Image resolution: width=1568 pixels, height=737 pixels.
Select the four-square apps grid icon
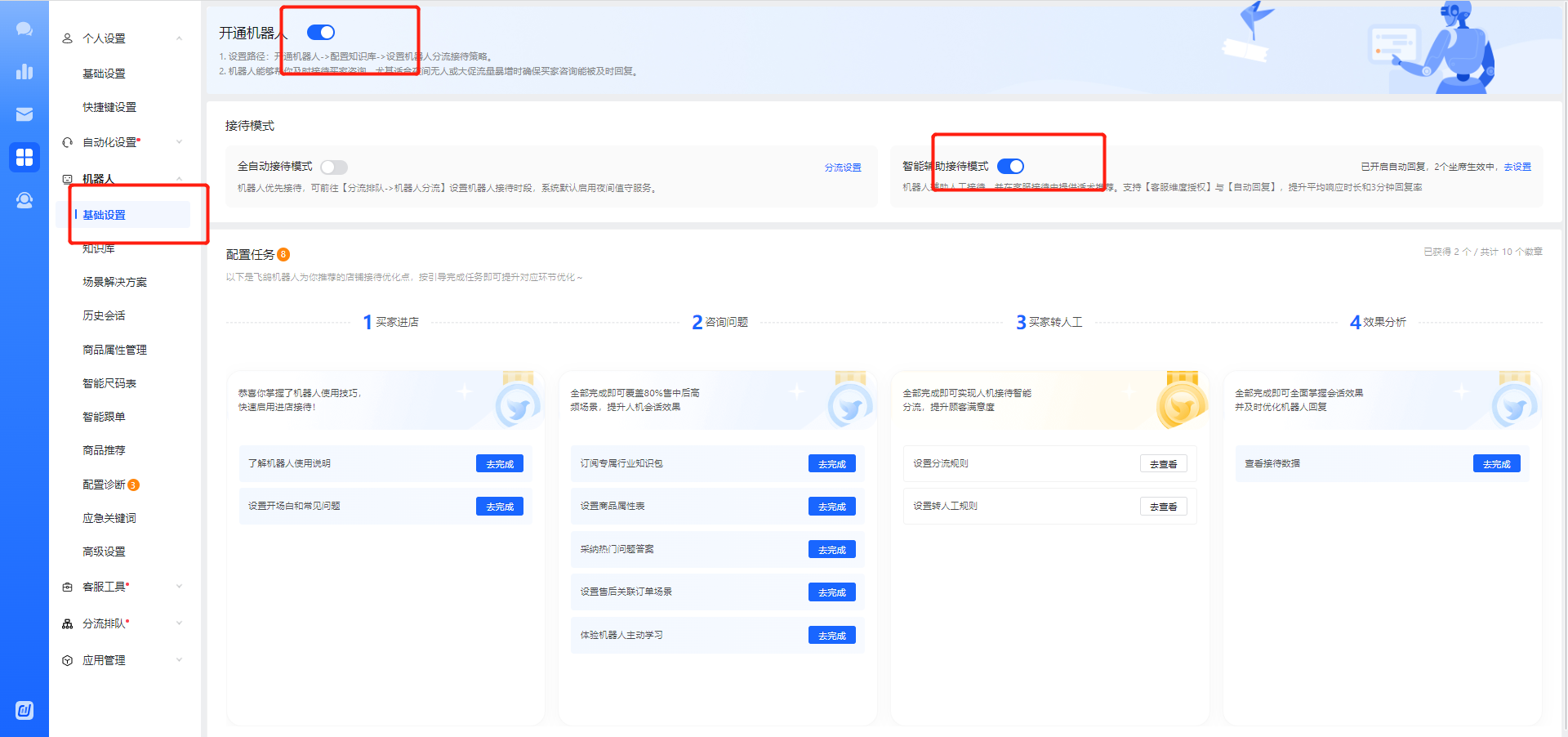point(24,157)
